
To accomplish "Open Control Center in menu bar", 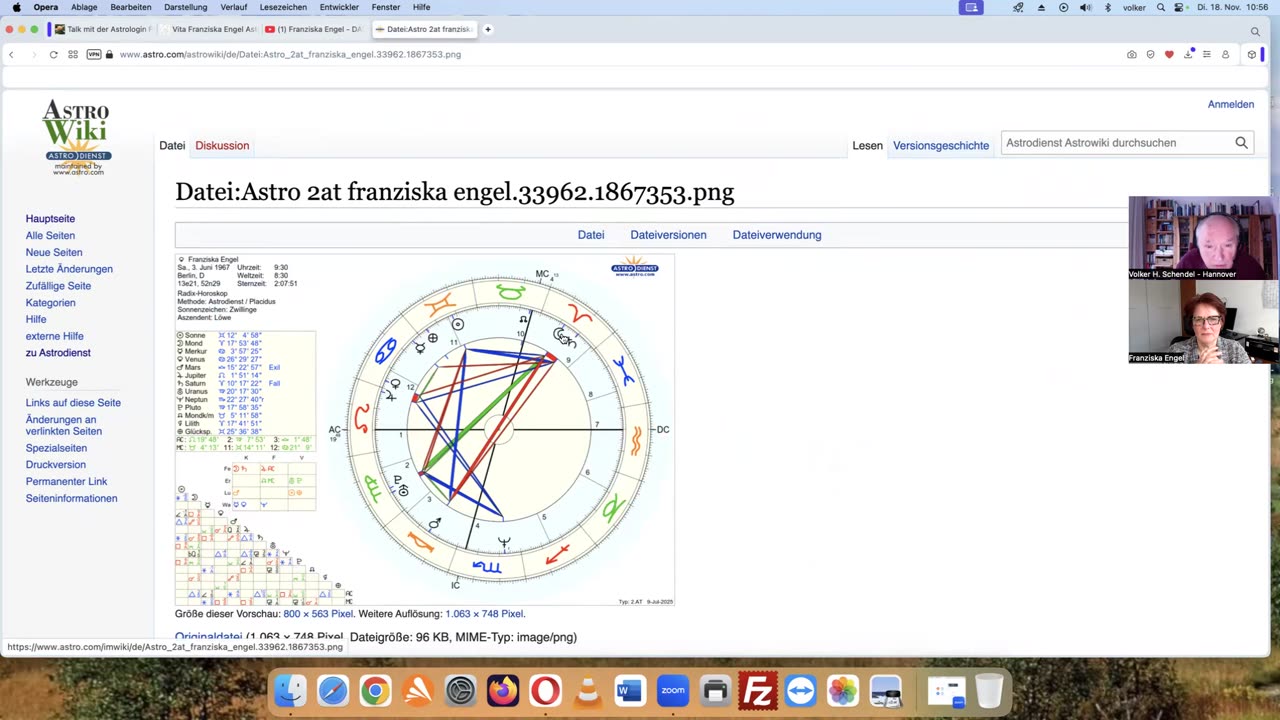I will click(x=1179, y=7).
